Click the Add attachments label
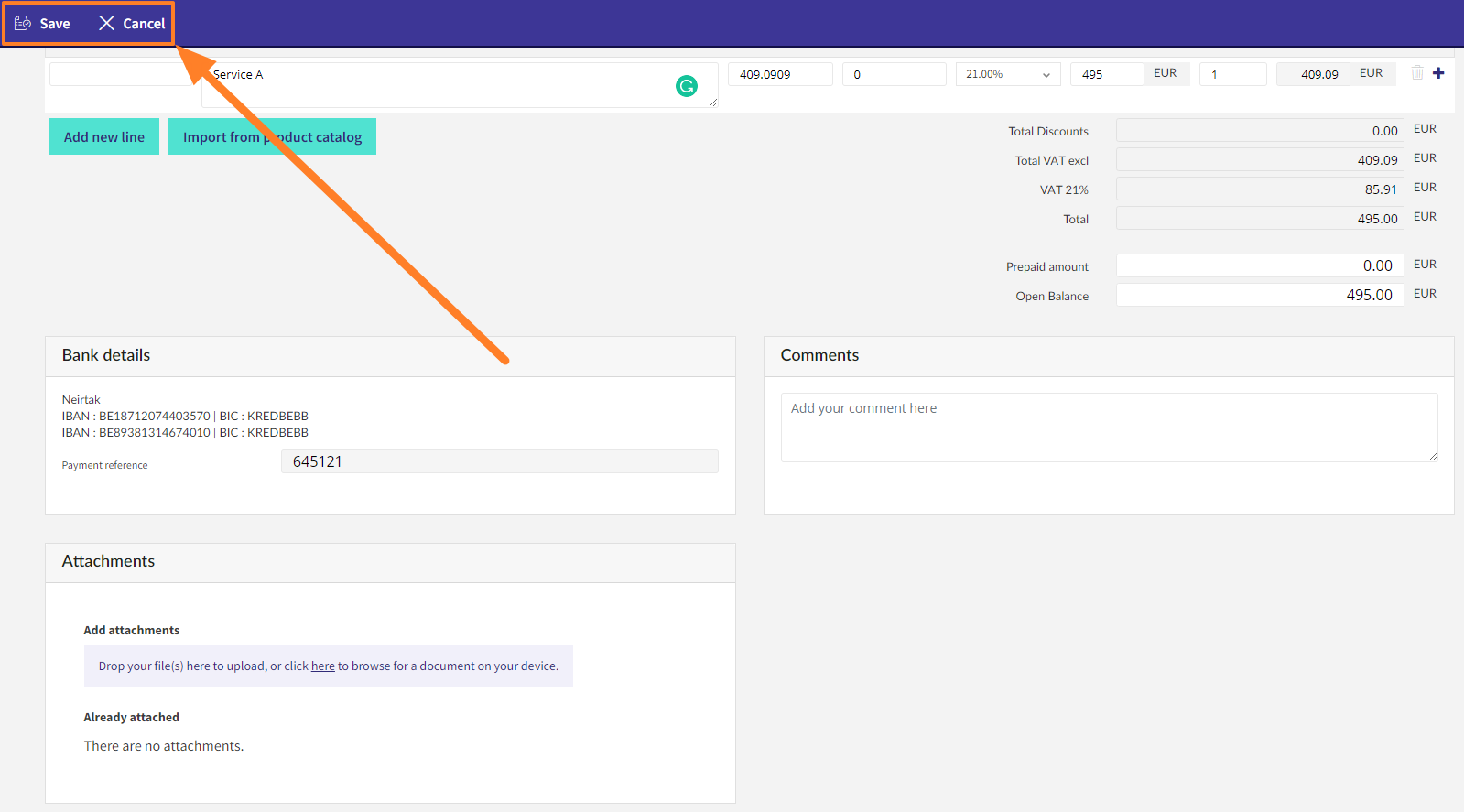The width and height of the screenshot is (1464, 812). tap(132, 631)
